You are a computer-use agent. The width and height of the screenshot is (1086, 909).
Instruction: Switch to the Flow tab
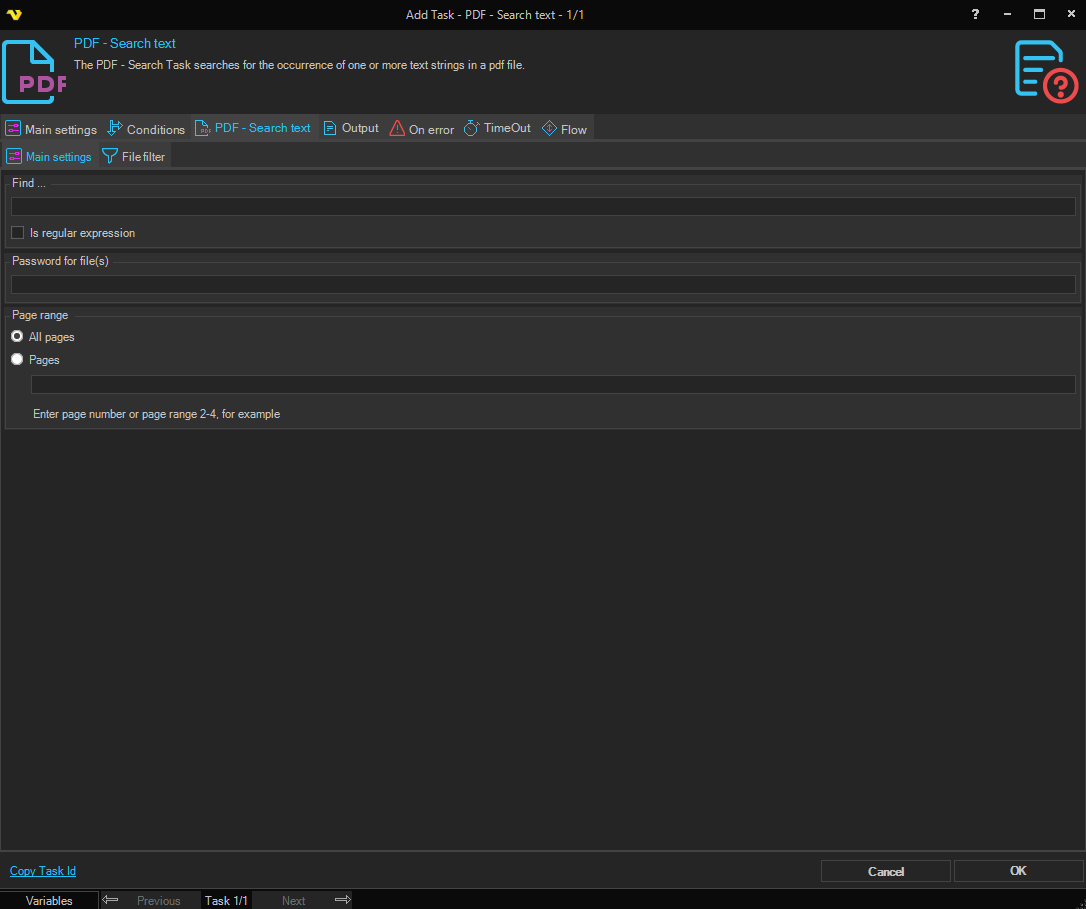564,129
